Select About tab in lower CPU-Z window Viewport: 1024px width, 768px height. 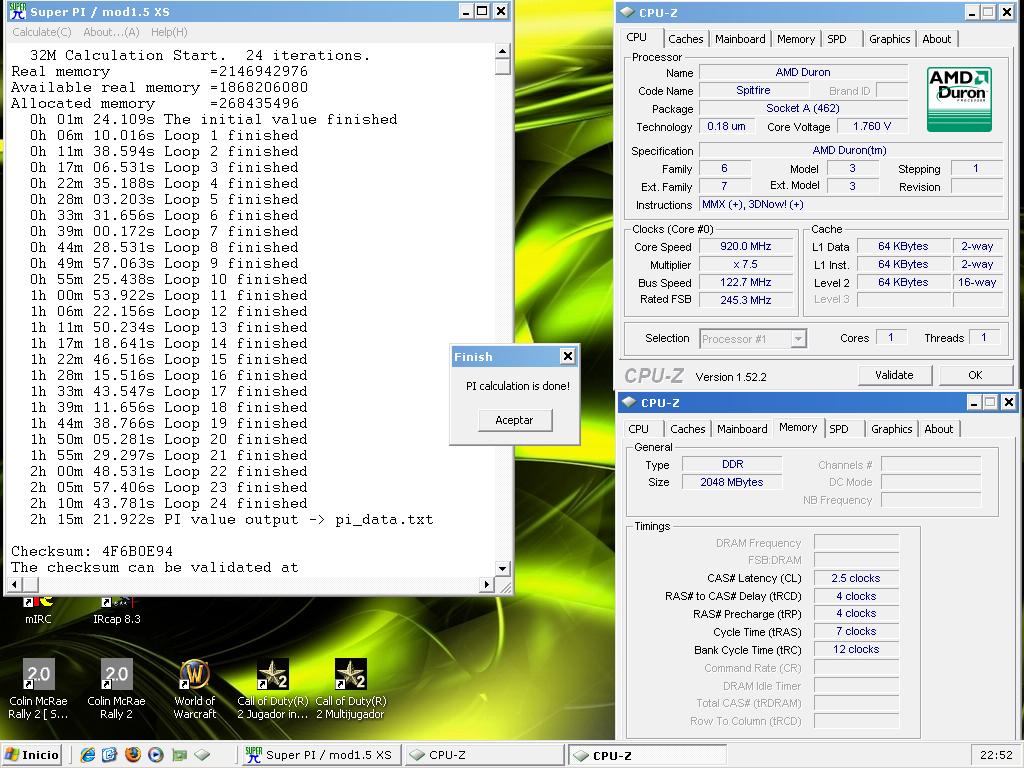point(938,429)
